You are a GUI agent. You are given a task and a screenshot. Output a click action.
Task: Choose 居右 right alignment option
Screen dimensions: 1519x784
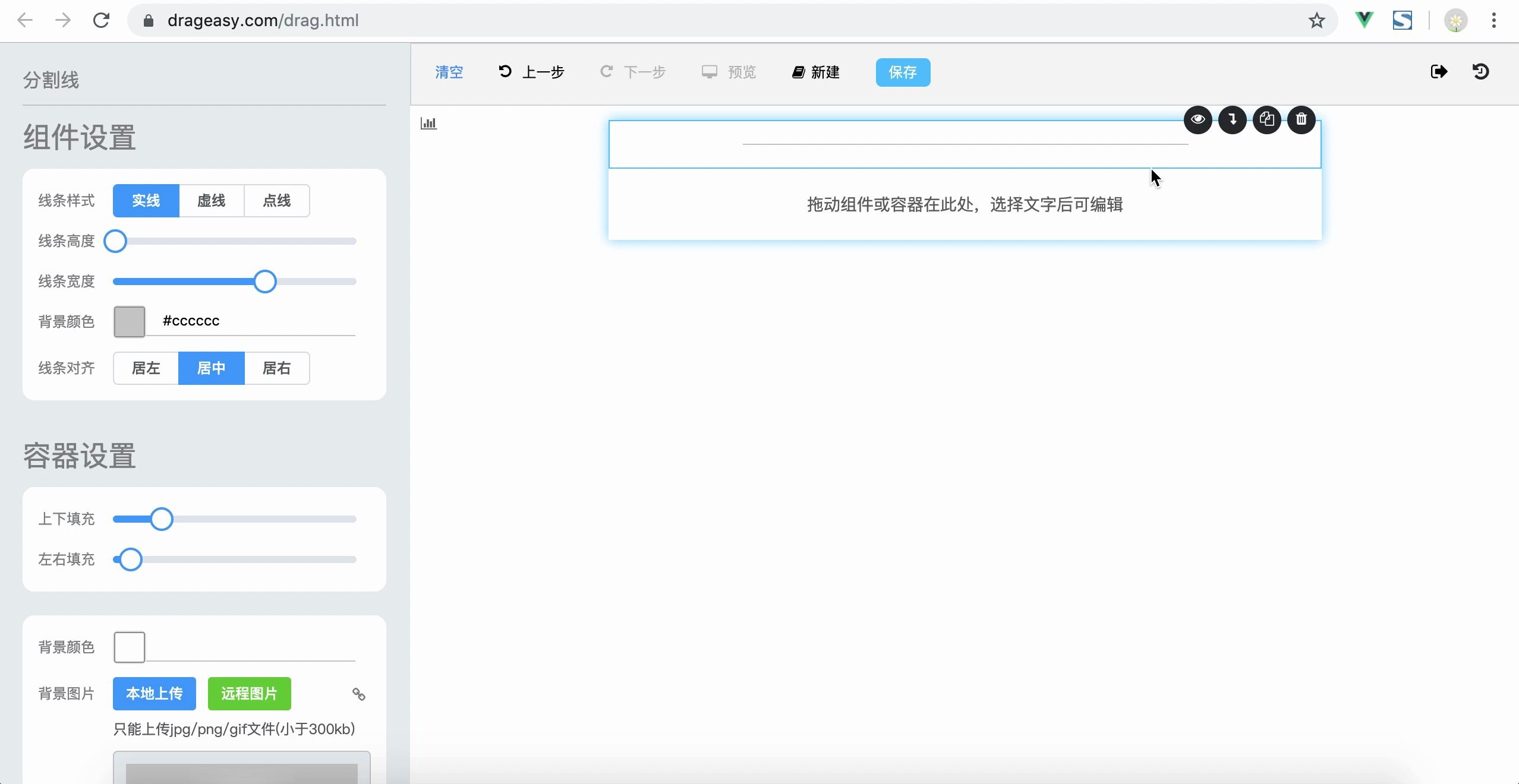(x=276, y=368)
